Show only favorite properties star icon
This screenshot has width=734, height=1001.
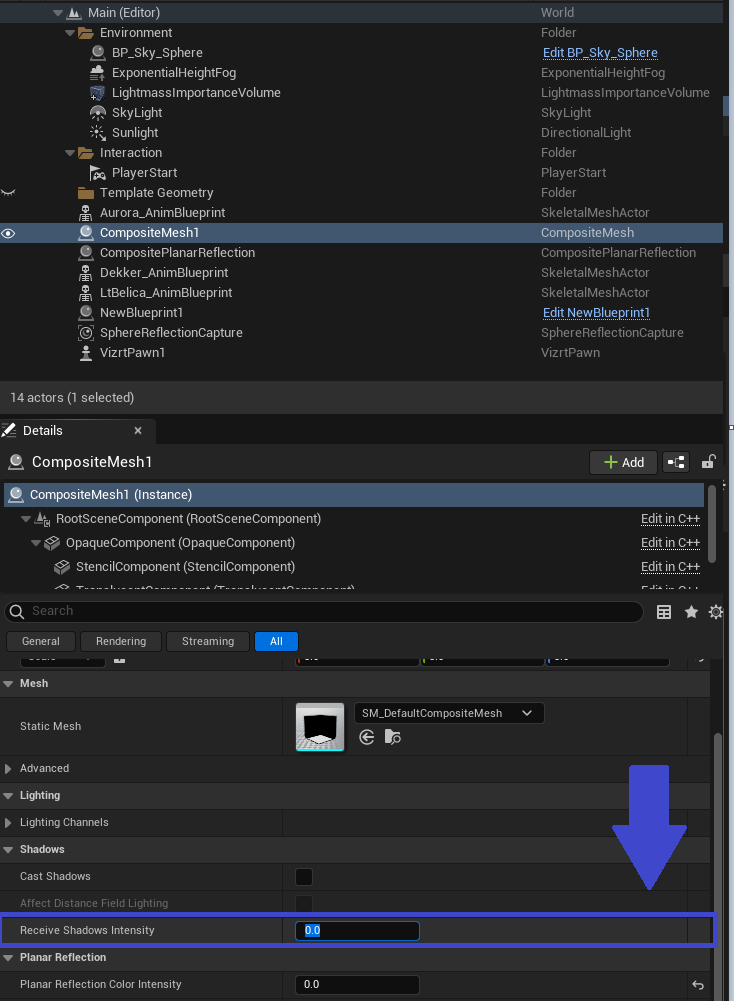coord(691,612)
